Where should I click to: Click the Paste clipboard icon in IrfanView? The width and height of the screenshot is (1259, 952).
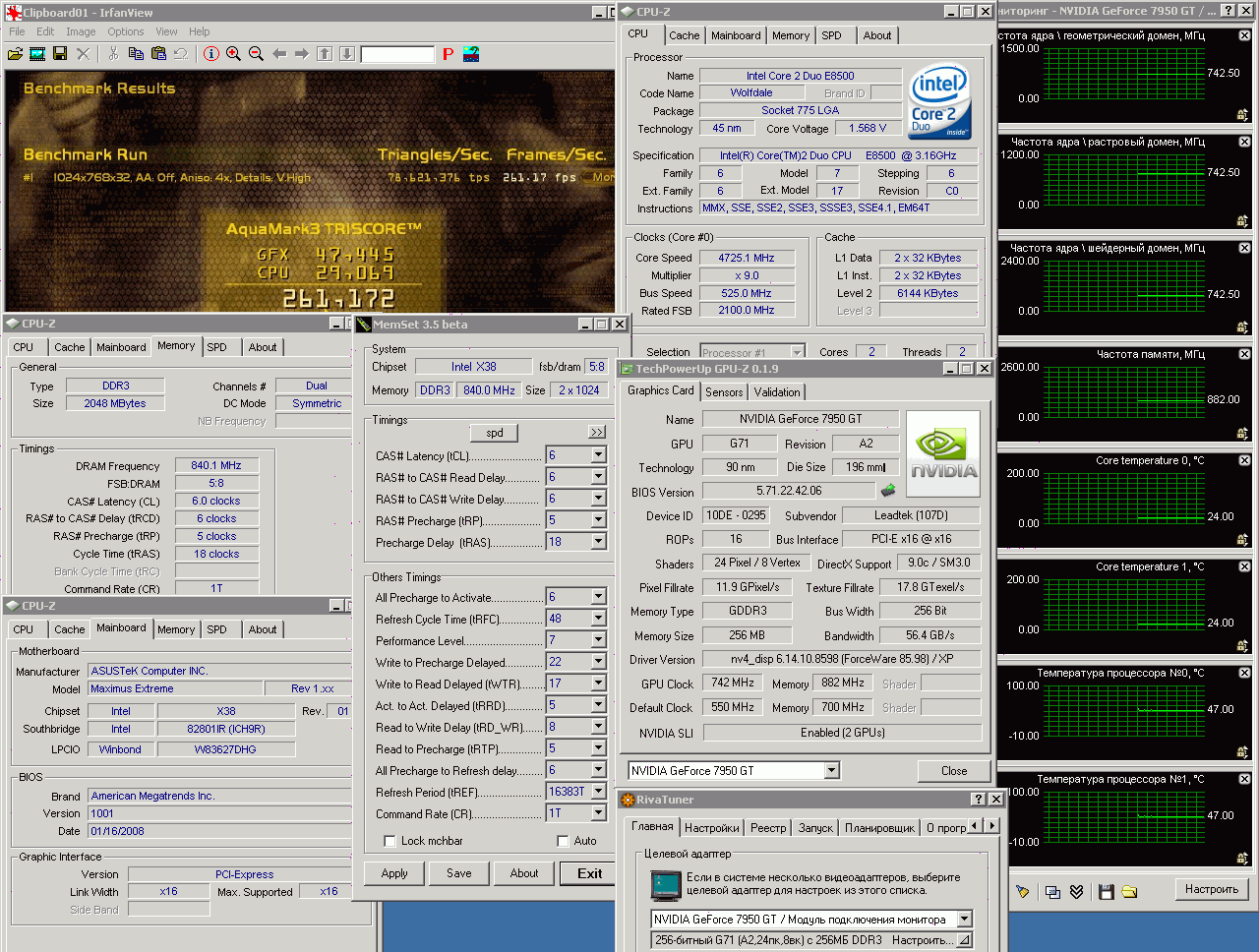click(158, 54)
